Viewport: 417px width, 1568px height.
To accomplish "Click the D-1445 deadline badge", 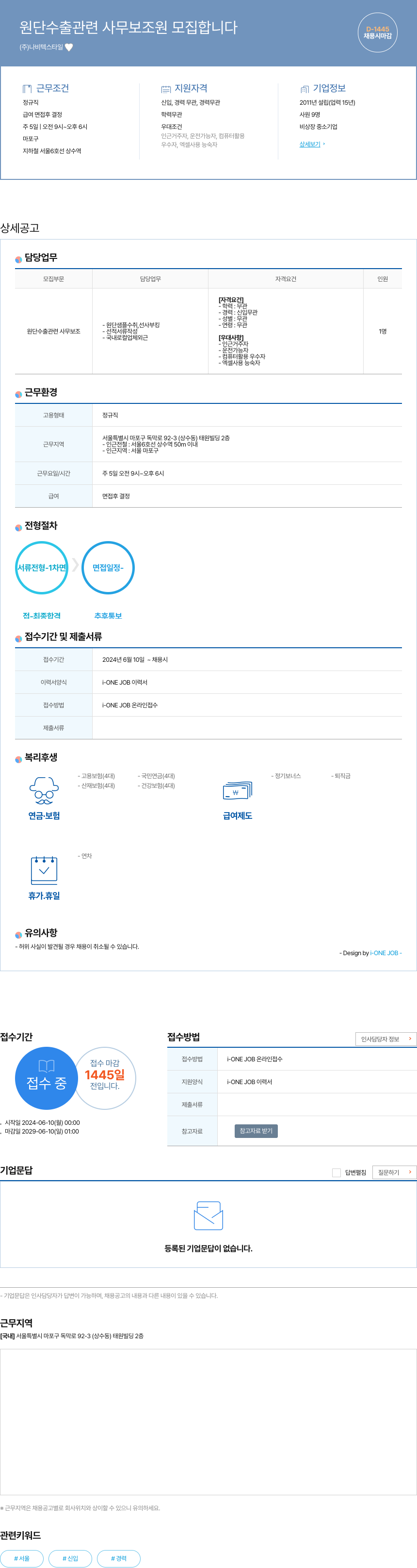I will tap(377, 33).
